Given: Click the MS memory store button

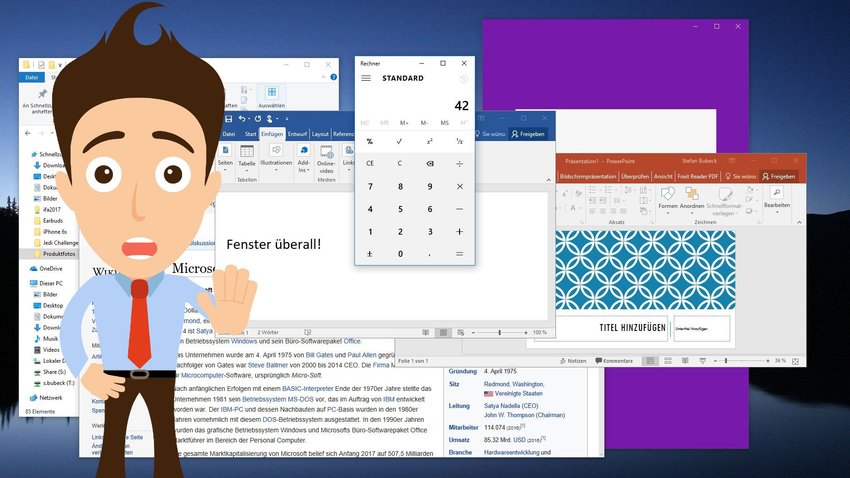Looking at the screenshot, I should click(x=445, y=123).
